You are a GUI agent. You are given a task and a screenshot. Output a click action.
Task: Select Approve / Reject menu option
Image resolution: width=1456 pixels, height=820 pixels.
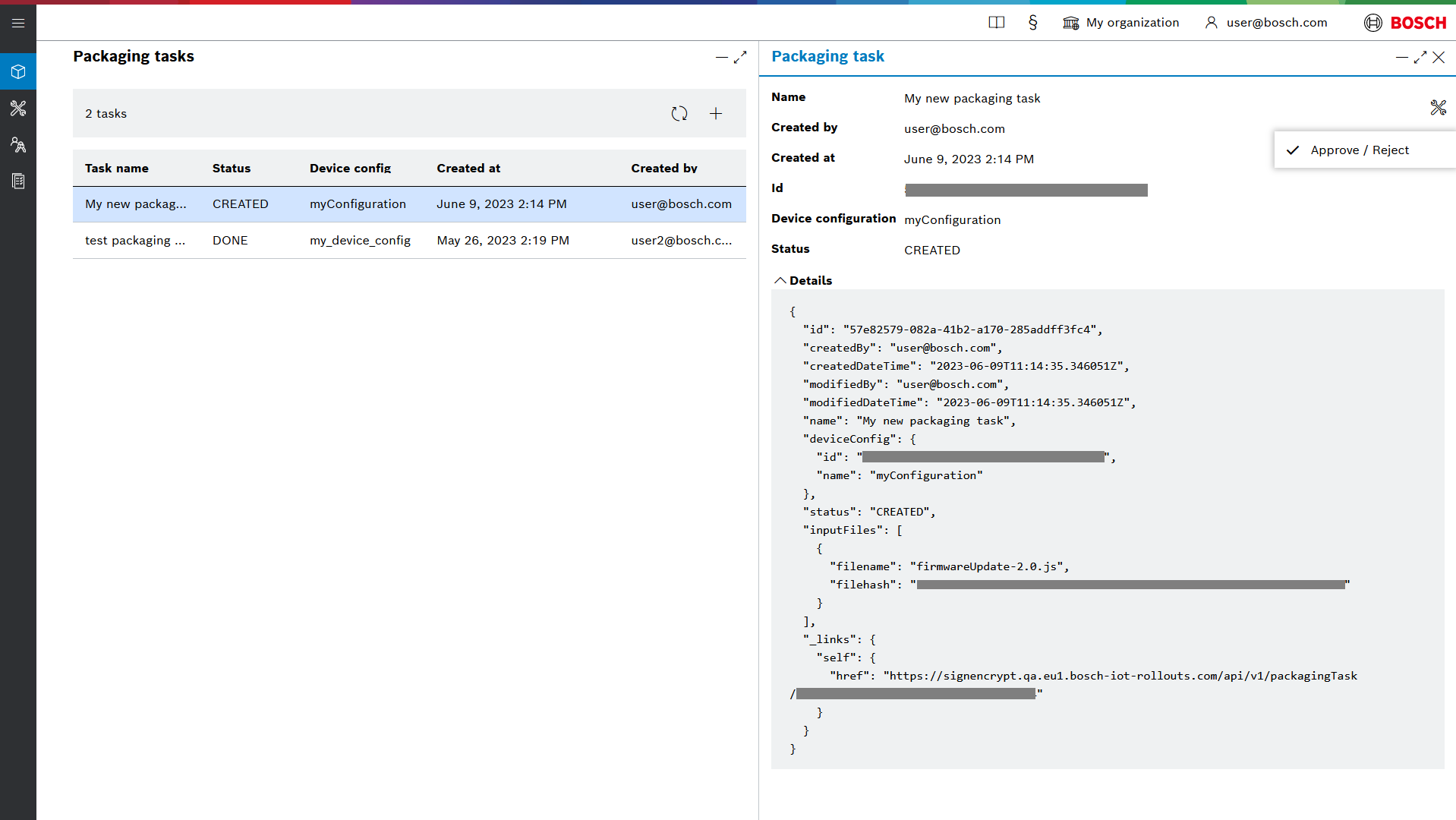click(x=1359, y=150)
